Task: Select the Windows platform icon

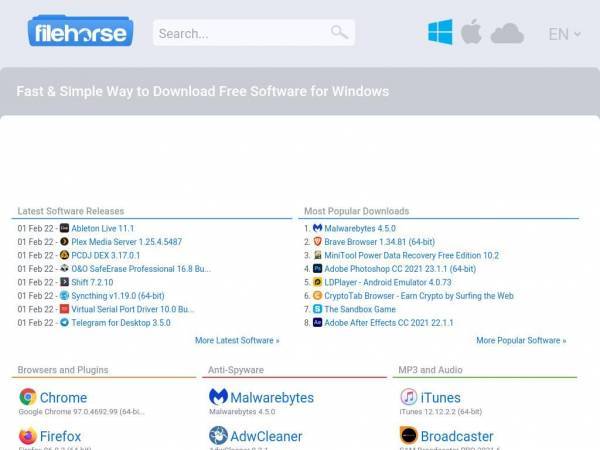Action: click(440, 32)
